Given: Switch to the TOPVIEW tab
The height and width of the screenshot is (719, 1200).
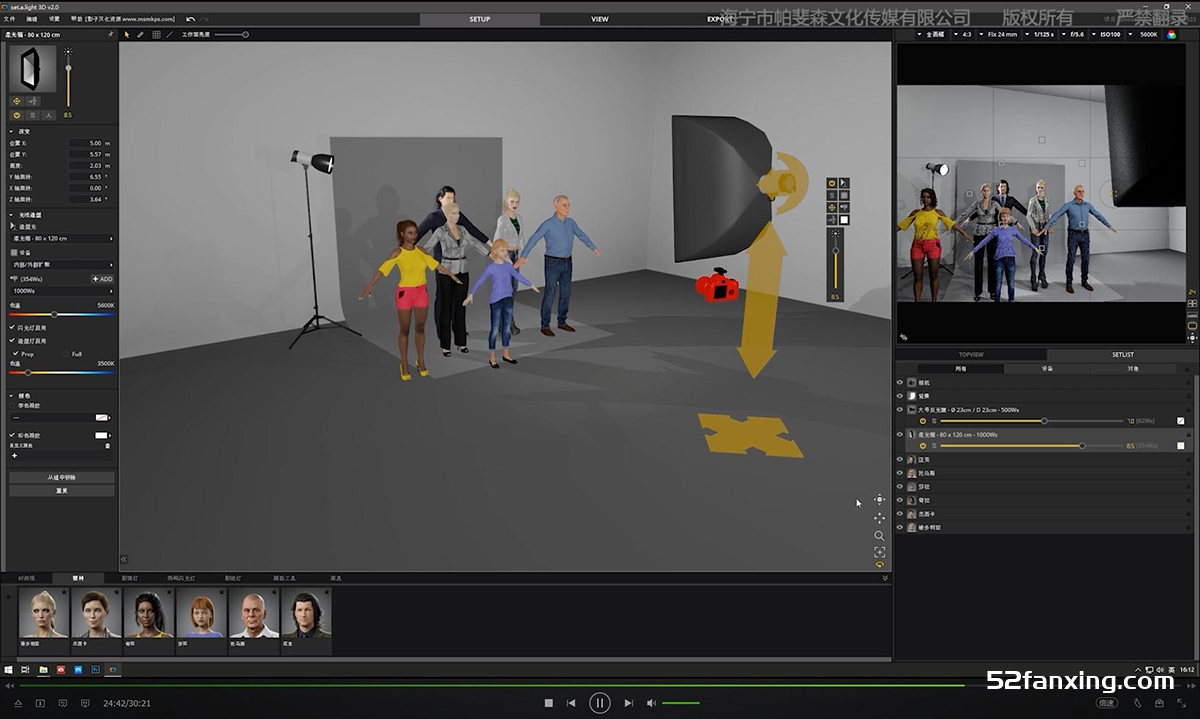Looking at the screenshot, I should click(x=971, y=355).
